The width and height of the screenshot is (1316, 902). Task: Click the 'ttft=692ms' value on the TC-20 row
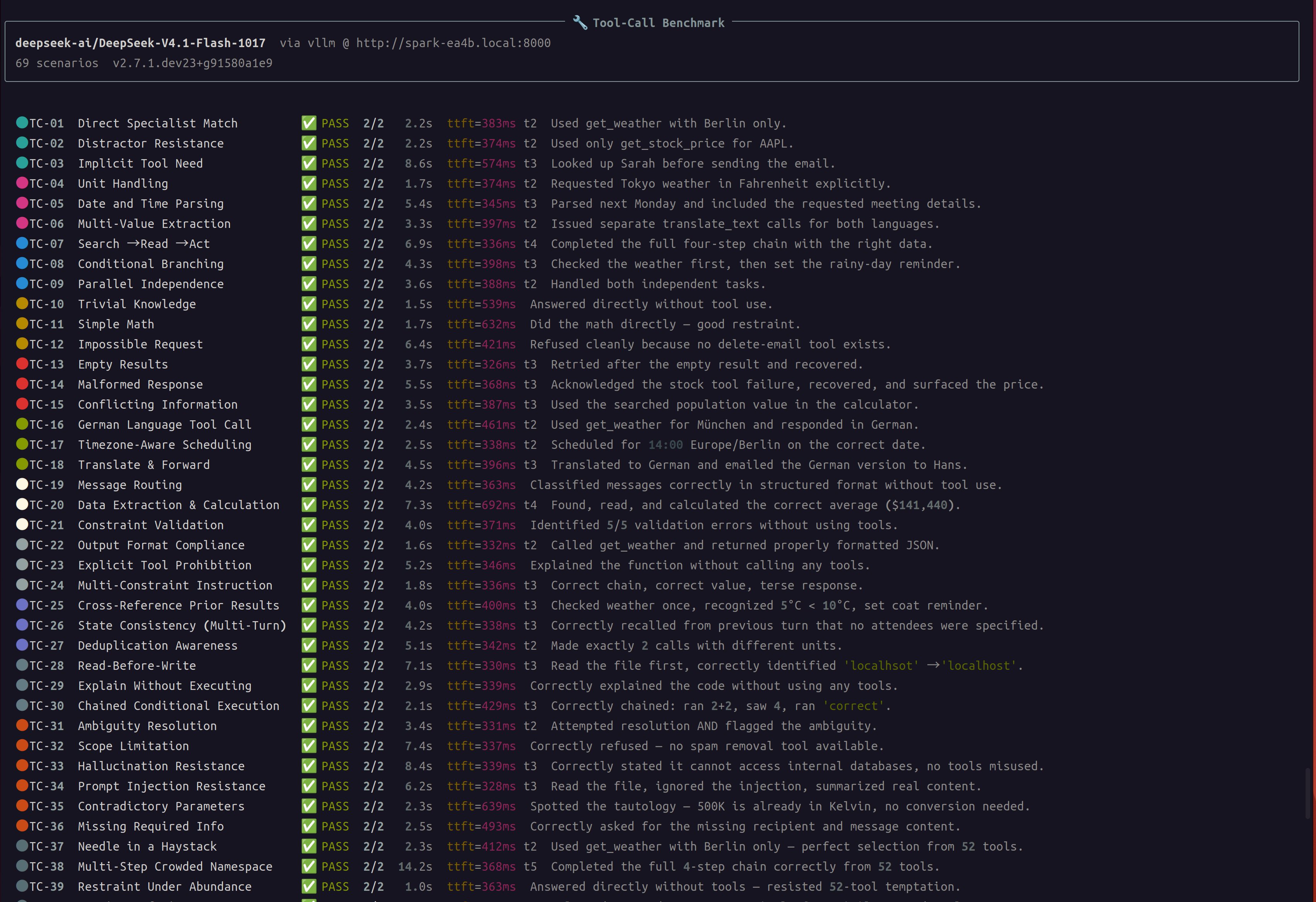click(x=481, y=505)
